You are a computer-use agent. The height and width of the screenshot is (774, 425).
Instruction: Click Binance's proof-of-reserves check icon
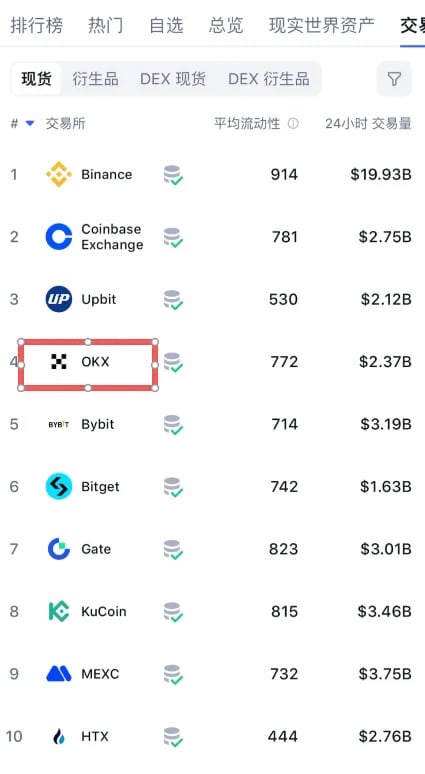point(173,175)
